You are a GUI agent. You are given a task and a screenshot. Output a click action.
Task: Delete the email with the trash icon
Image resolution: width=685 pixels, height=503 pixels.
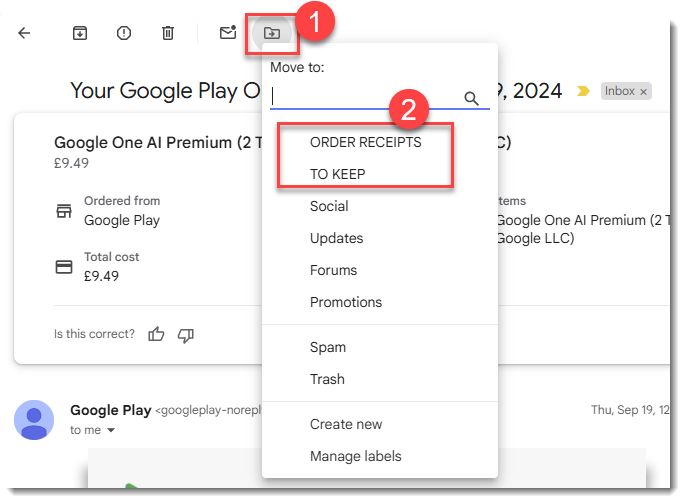168,33
